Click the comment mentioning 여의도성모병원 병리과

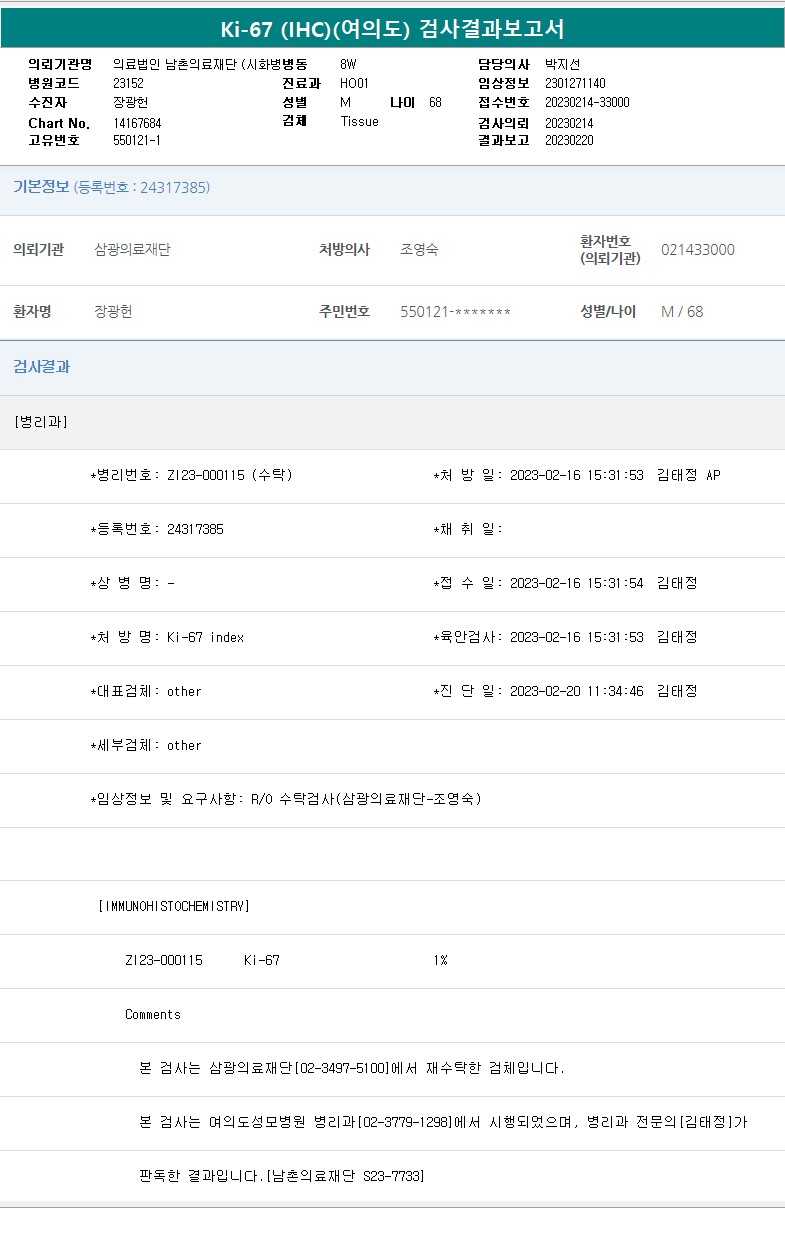pyautogui.click(x=442, y=1123)
